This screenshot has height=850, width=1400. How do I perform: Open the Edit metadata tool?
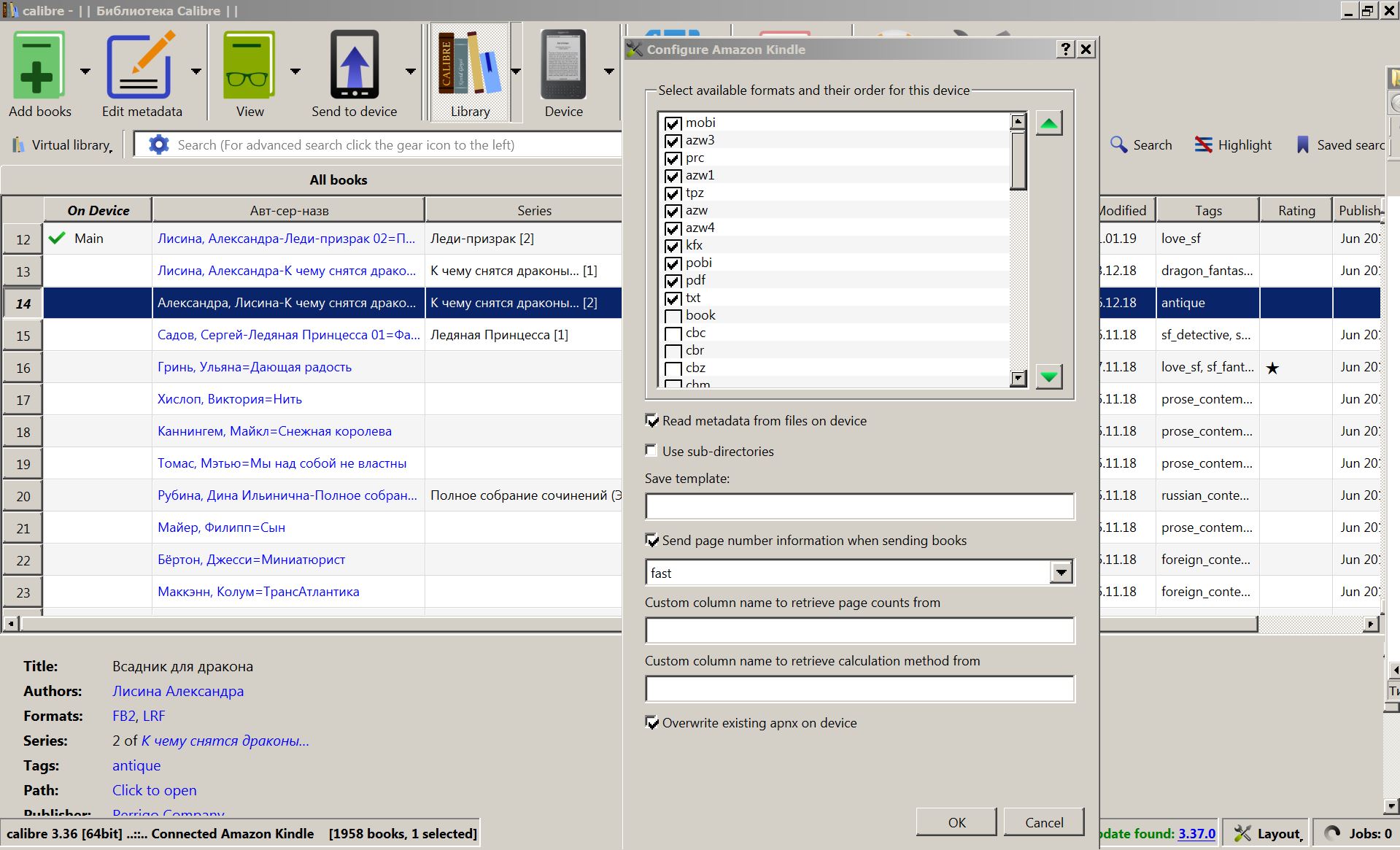(142, 66)
